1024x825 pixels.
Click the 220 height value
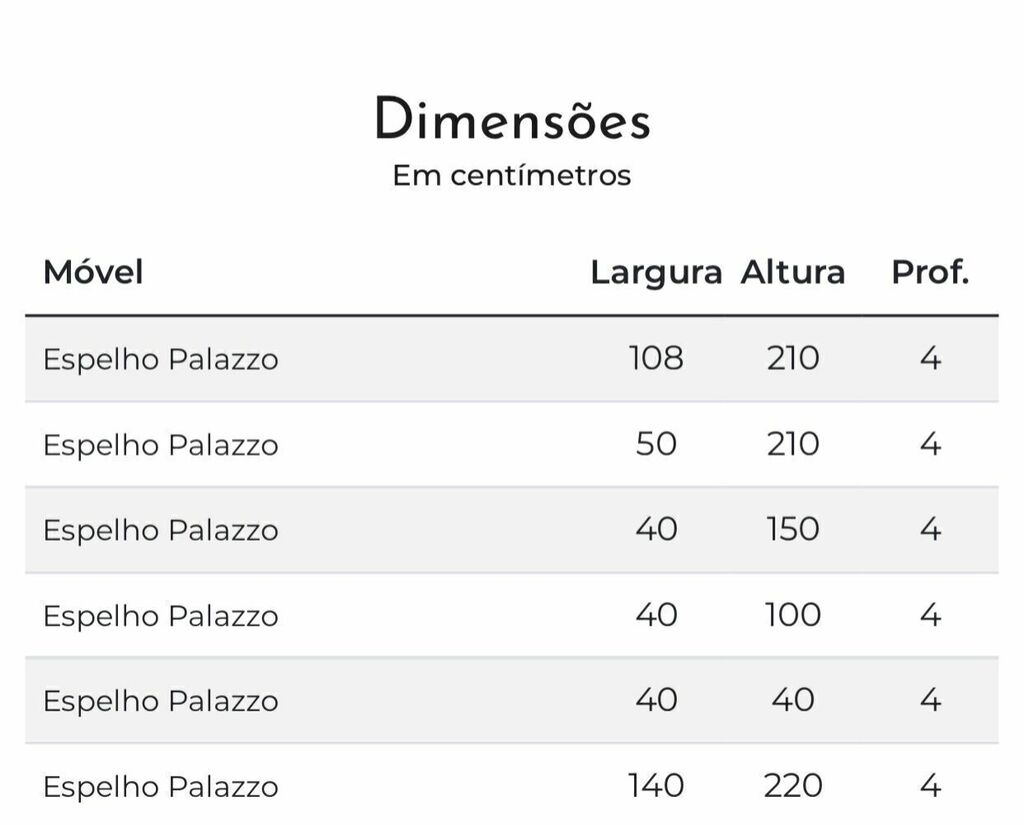(793, 786)
